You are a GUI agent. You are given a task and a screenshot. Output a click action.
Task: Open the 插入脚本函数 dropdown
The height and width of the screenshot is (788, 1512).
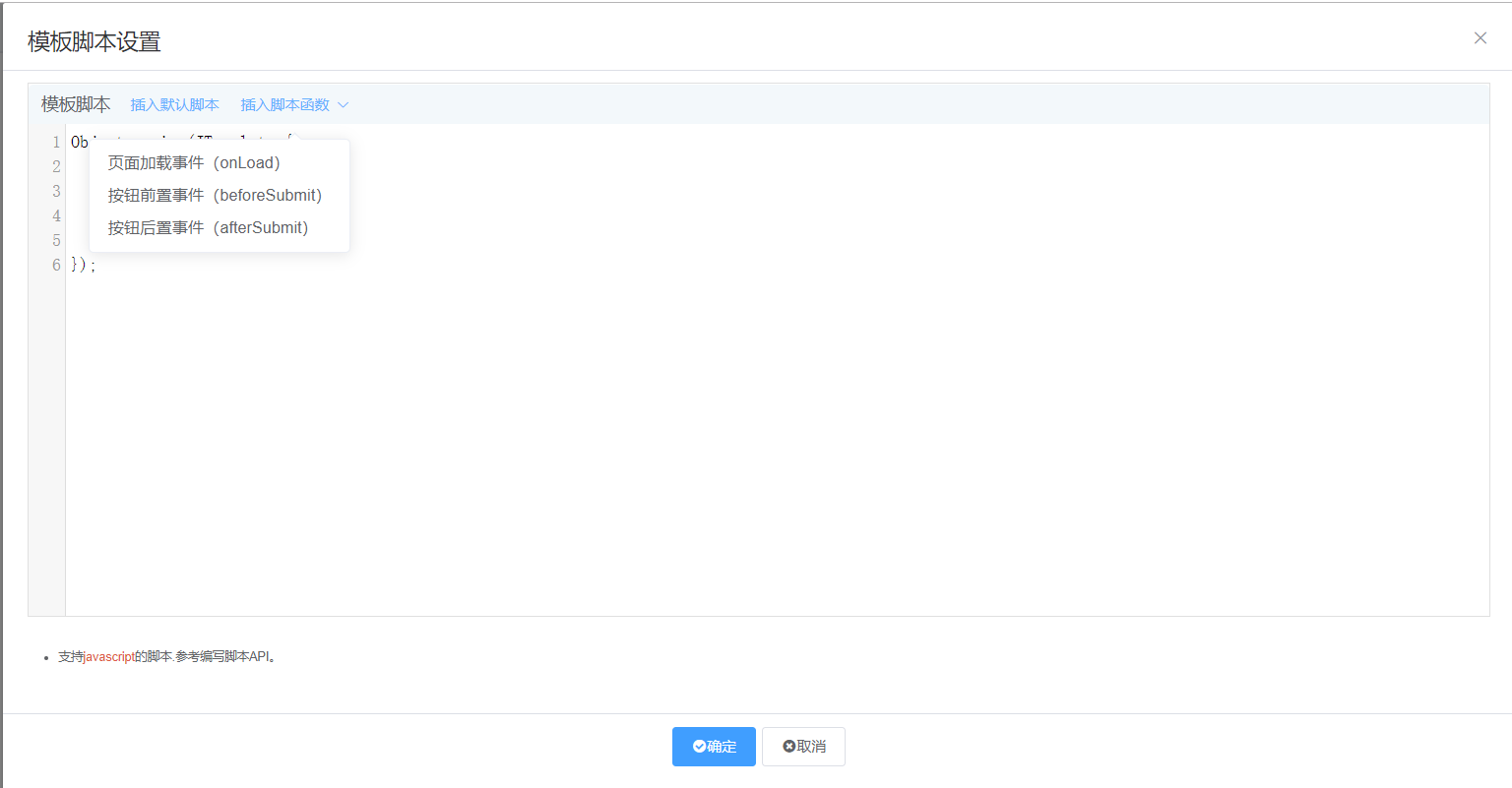tap(285, 105)
